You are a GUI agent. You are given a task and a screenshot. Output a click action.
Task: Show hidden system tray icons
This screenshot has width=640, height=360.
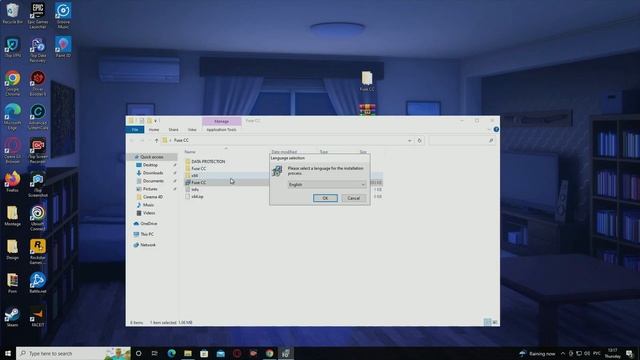(563, 353)
